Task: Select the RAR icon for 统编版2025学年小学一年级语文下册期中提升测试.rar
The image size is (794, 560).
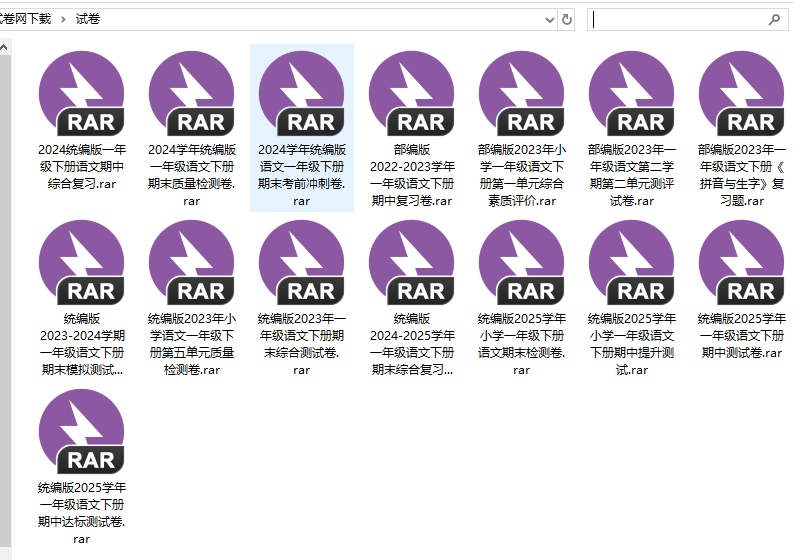Action: tap(631, 263)
